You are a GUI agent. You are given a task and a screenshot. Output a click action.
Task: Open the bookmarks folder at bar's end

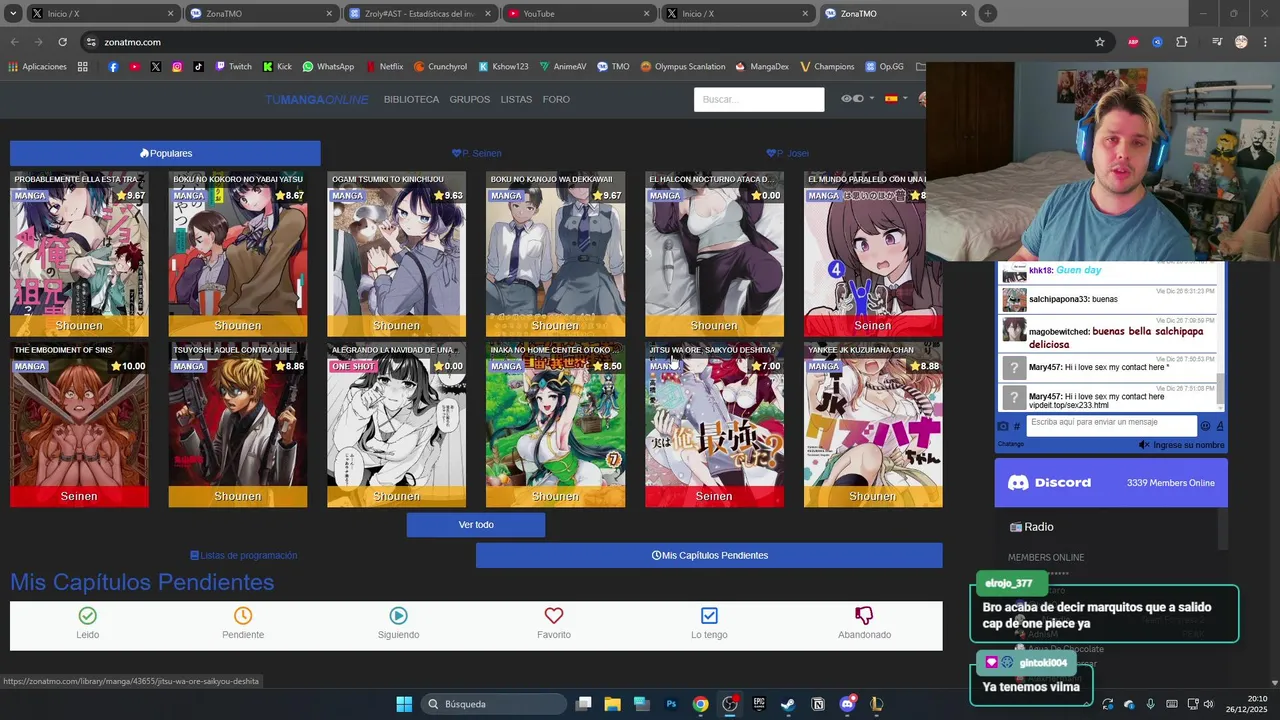(920, 67)
